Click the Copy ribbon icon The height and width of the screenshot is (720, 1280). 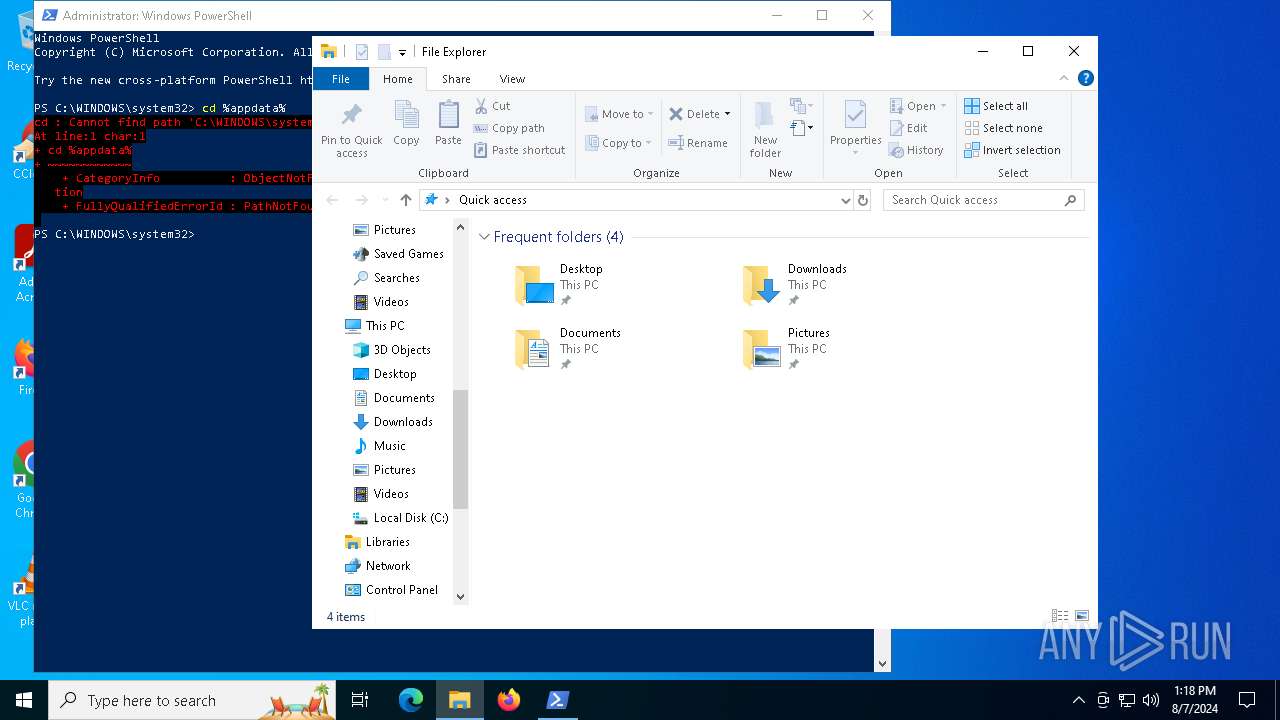pos(406,123)
